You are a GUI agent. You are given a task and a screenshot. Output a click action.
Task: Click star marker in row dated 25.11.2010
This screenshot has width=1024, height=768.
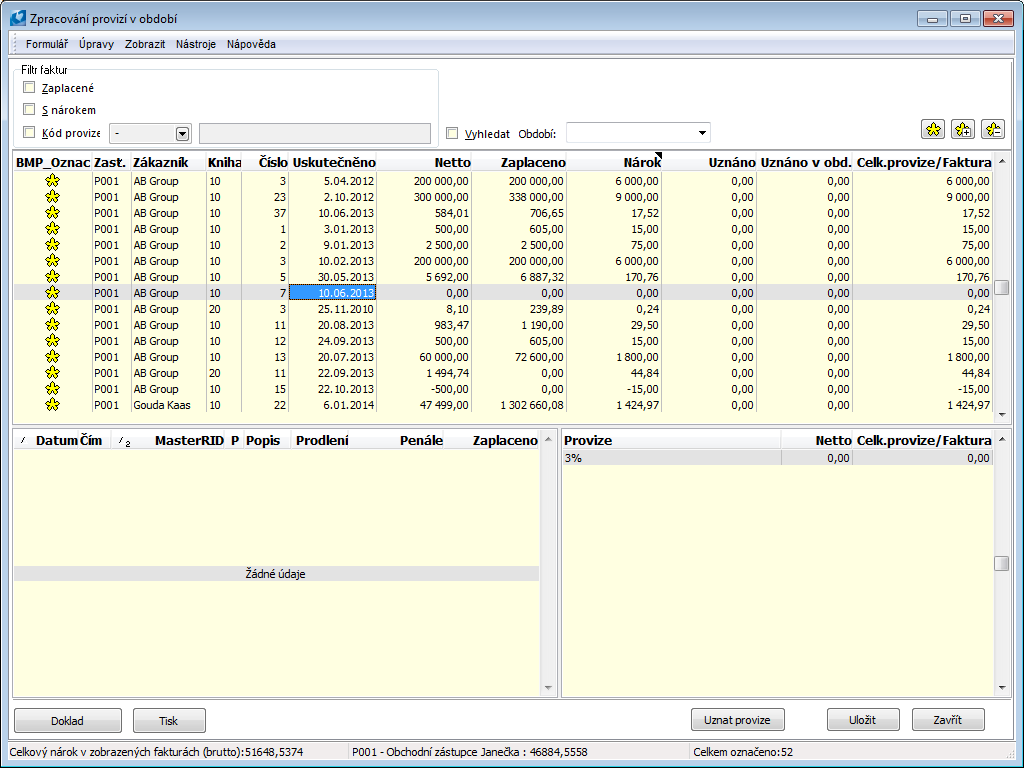click(52, 309)
